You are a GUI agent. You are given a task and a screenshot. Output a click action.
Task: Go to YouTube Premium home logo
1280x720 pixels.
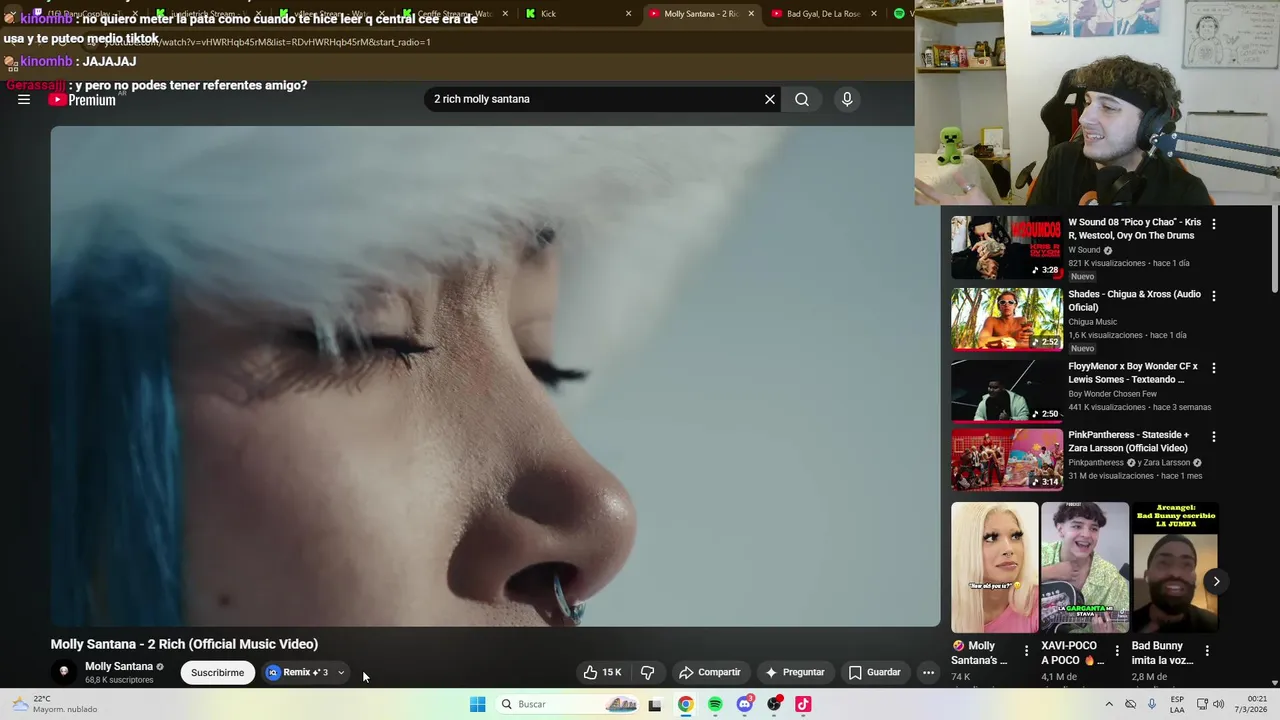82,99
